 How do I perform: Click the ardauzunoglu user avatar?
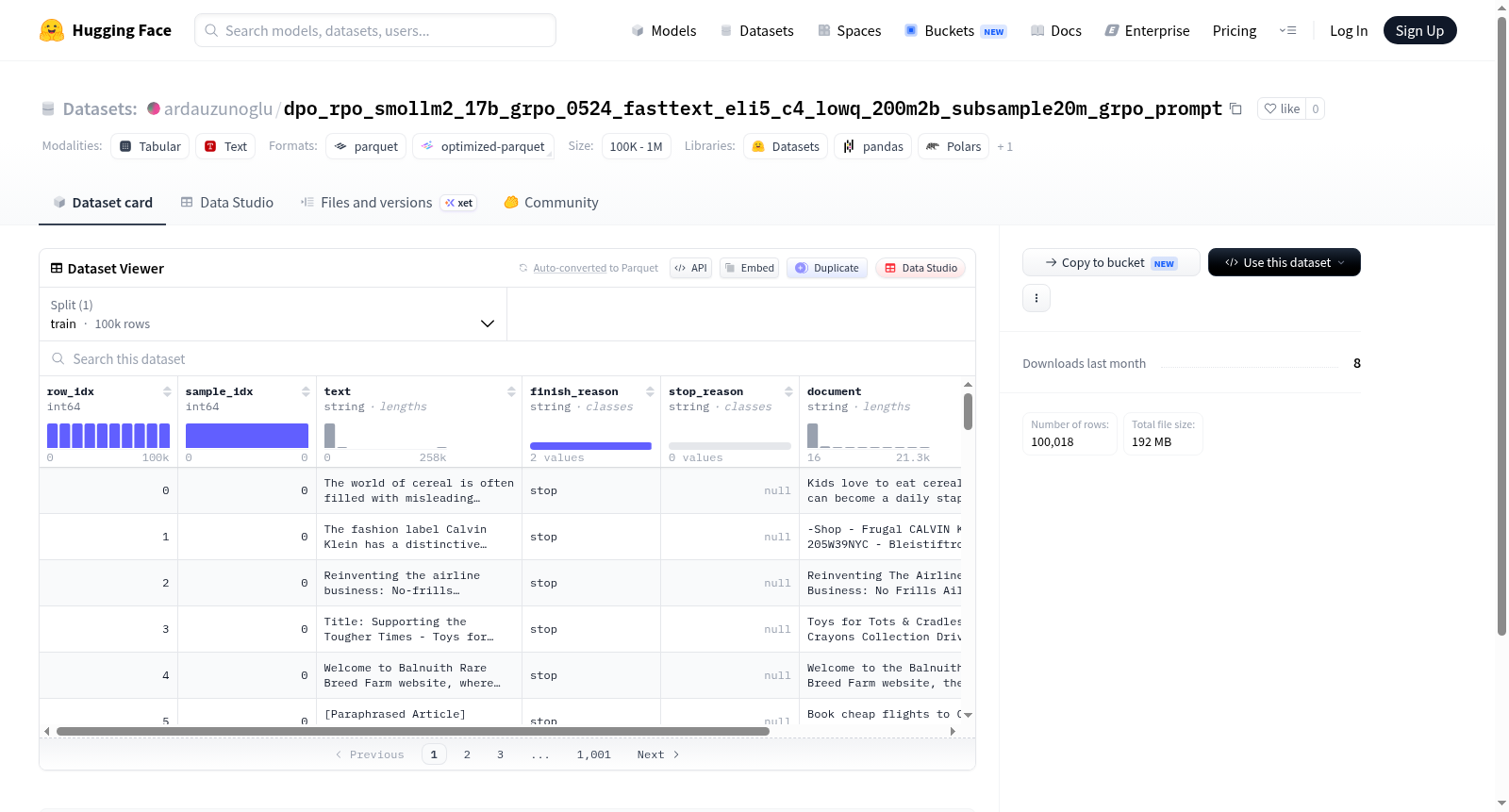[154, 108]
